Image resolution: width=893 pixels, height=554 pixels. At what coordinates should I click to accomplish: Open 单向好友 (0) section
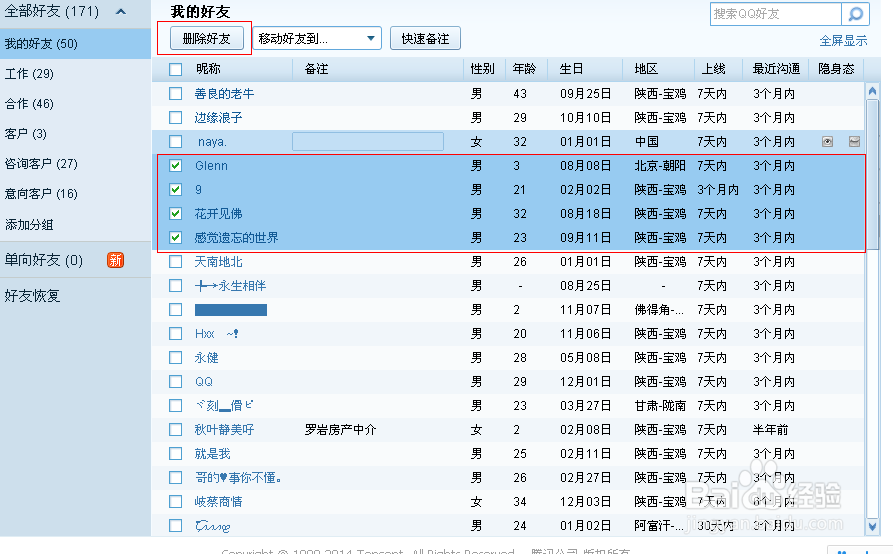click(44, 260)
